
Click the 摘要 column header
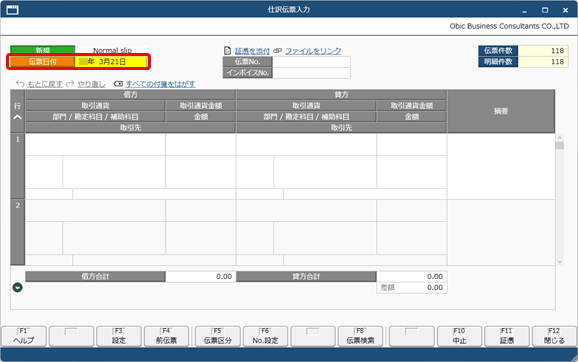pyautogui.click(x=501, y=111)
